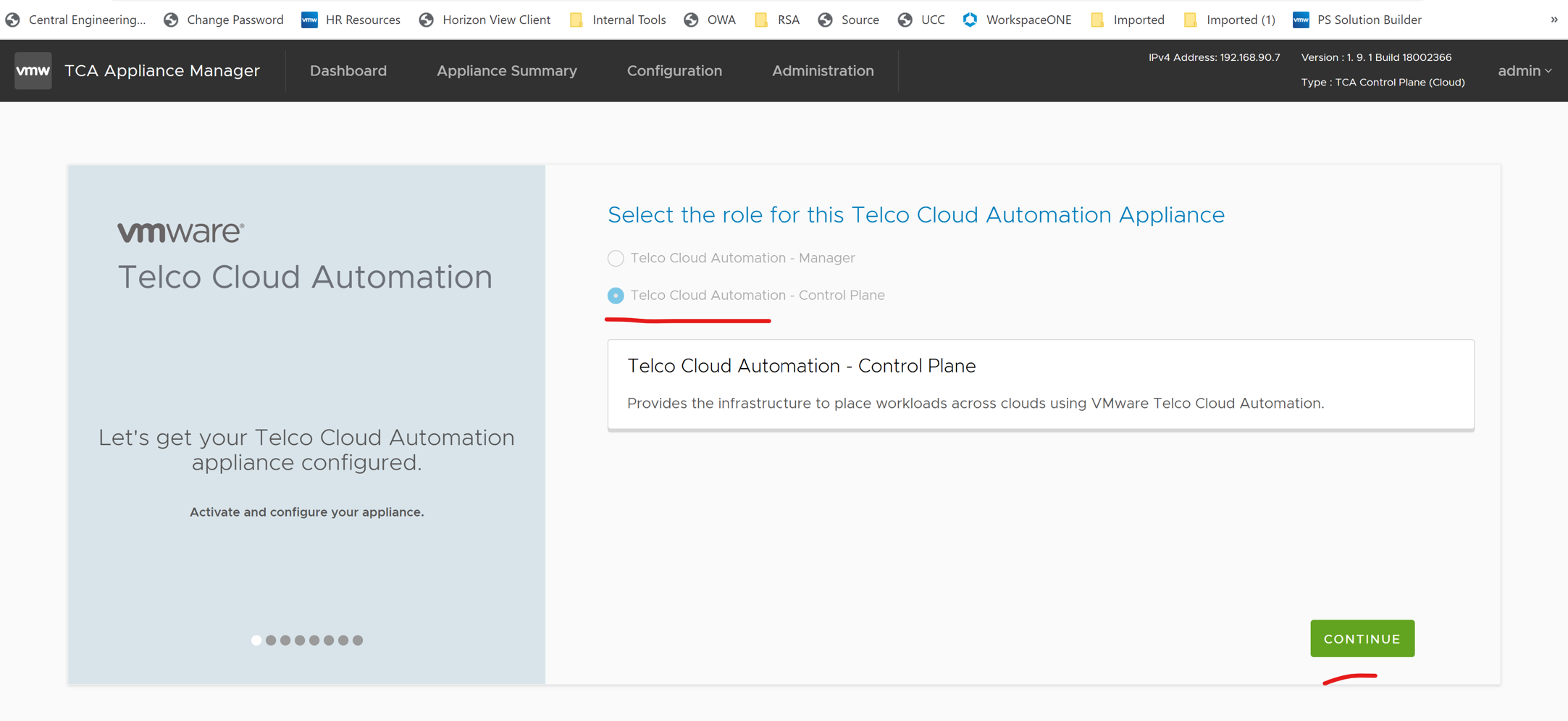Show hidden bookmarks with the overflow chevron
Screen dimensions: 1568x721
[1554, 20]
